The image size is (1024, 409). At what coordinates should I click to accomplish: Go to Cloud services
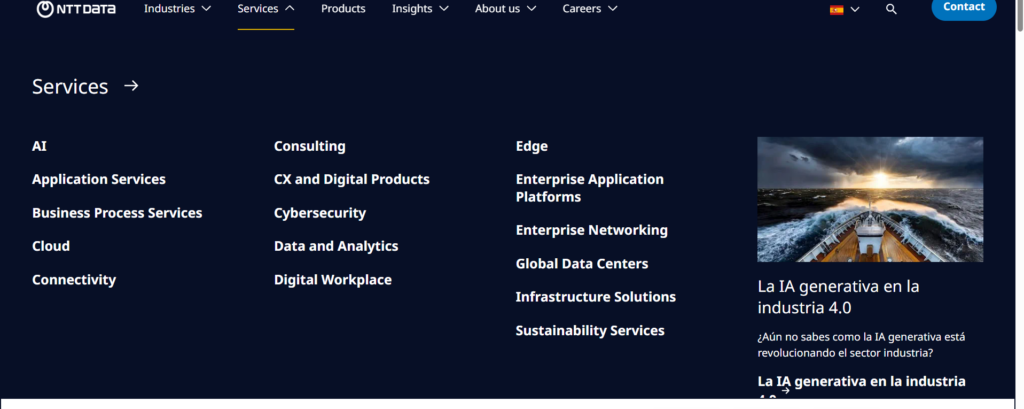click(x=51, y=246)
